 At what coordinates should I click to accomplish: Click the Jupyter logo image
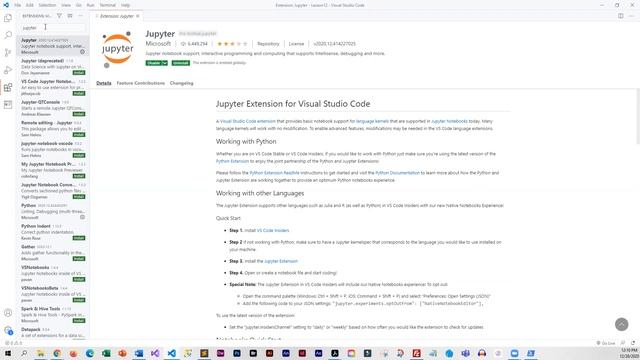117,49
